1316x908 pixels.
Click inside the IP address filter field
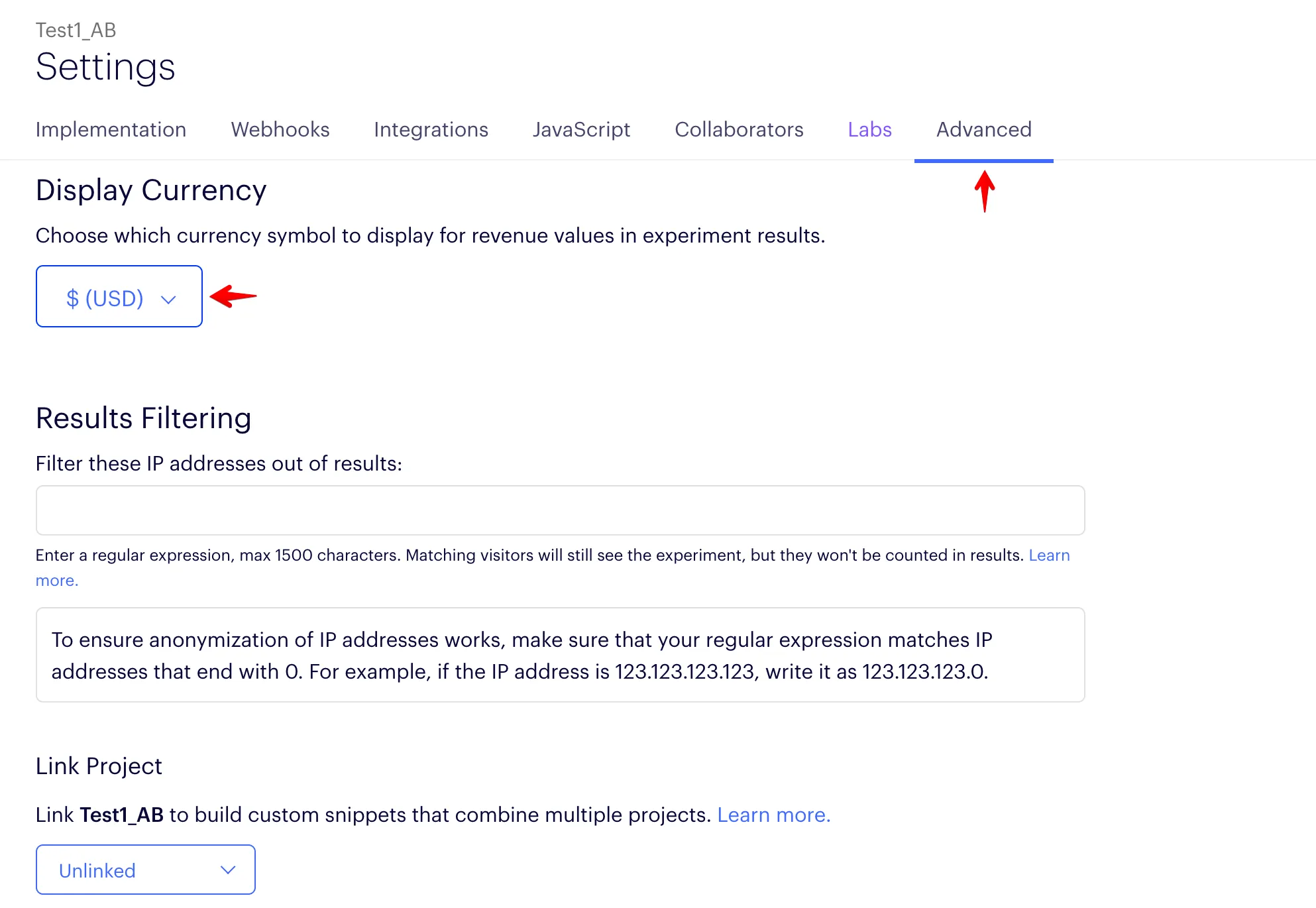click(x=560, y=510)
